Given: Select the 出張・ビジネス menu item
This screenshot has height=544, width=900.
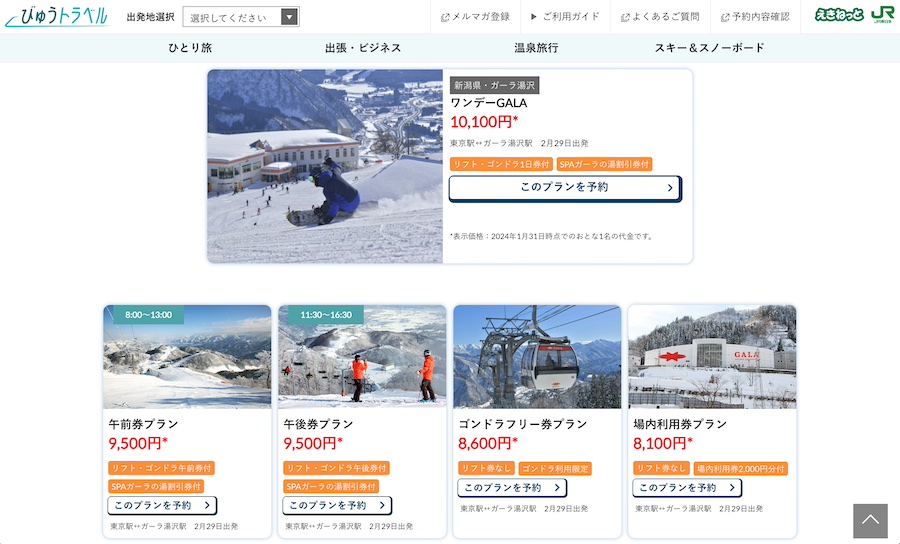Looking at the screenshot, I should pos(363,48).
